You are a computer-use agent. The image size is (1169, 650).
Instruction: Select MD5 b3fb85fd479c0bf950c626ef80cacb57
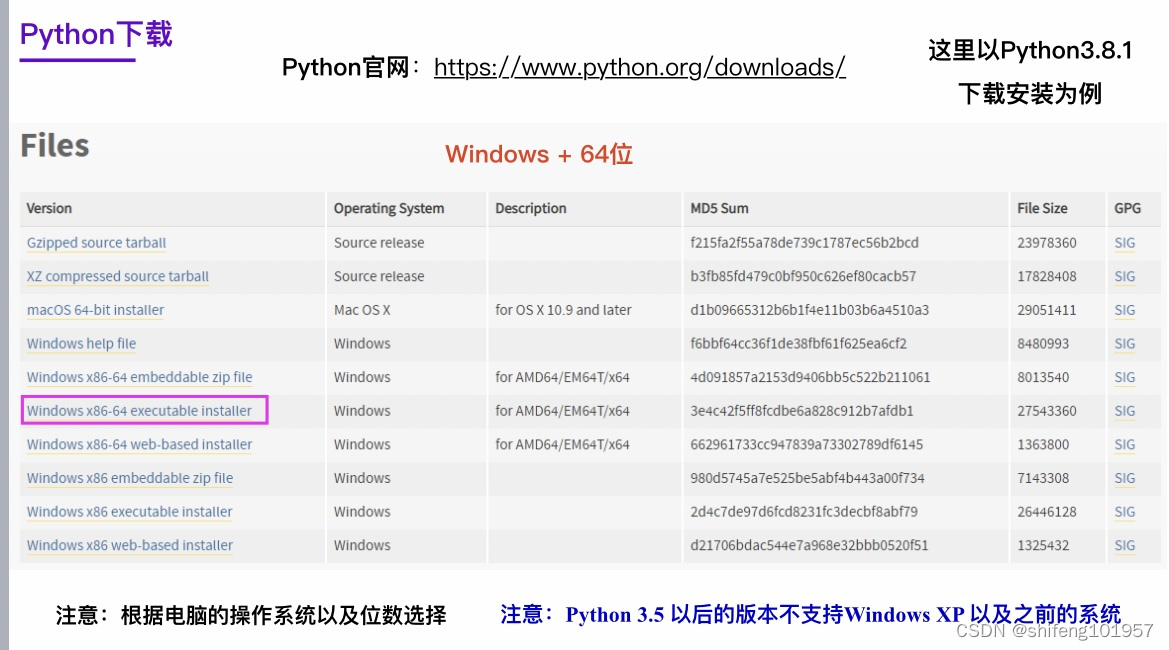coord(803,277)
